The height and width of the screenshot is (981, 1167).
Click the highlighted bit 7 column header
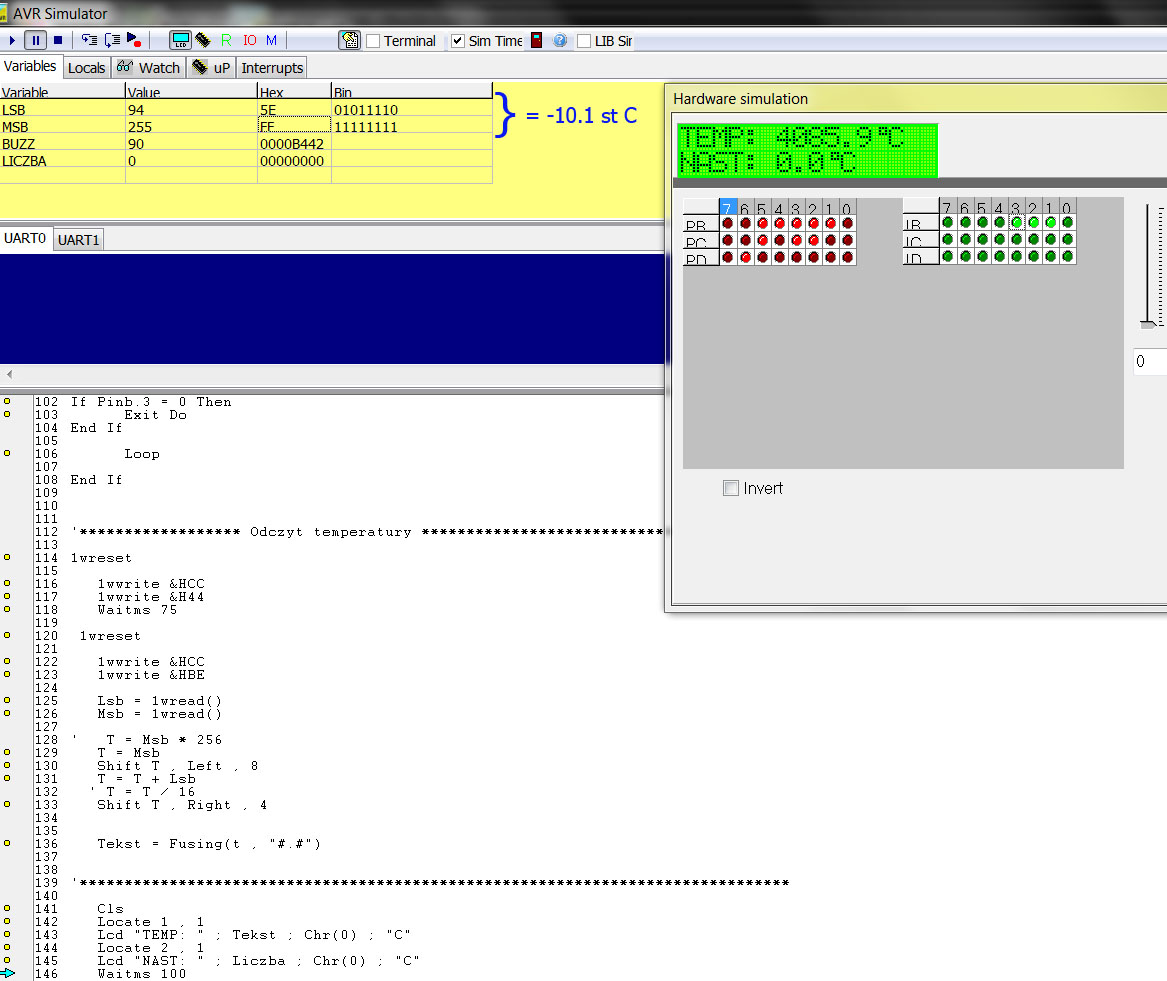728,208
